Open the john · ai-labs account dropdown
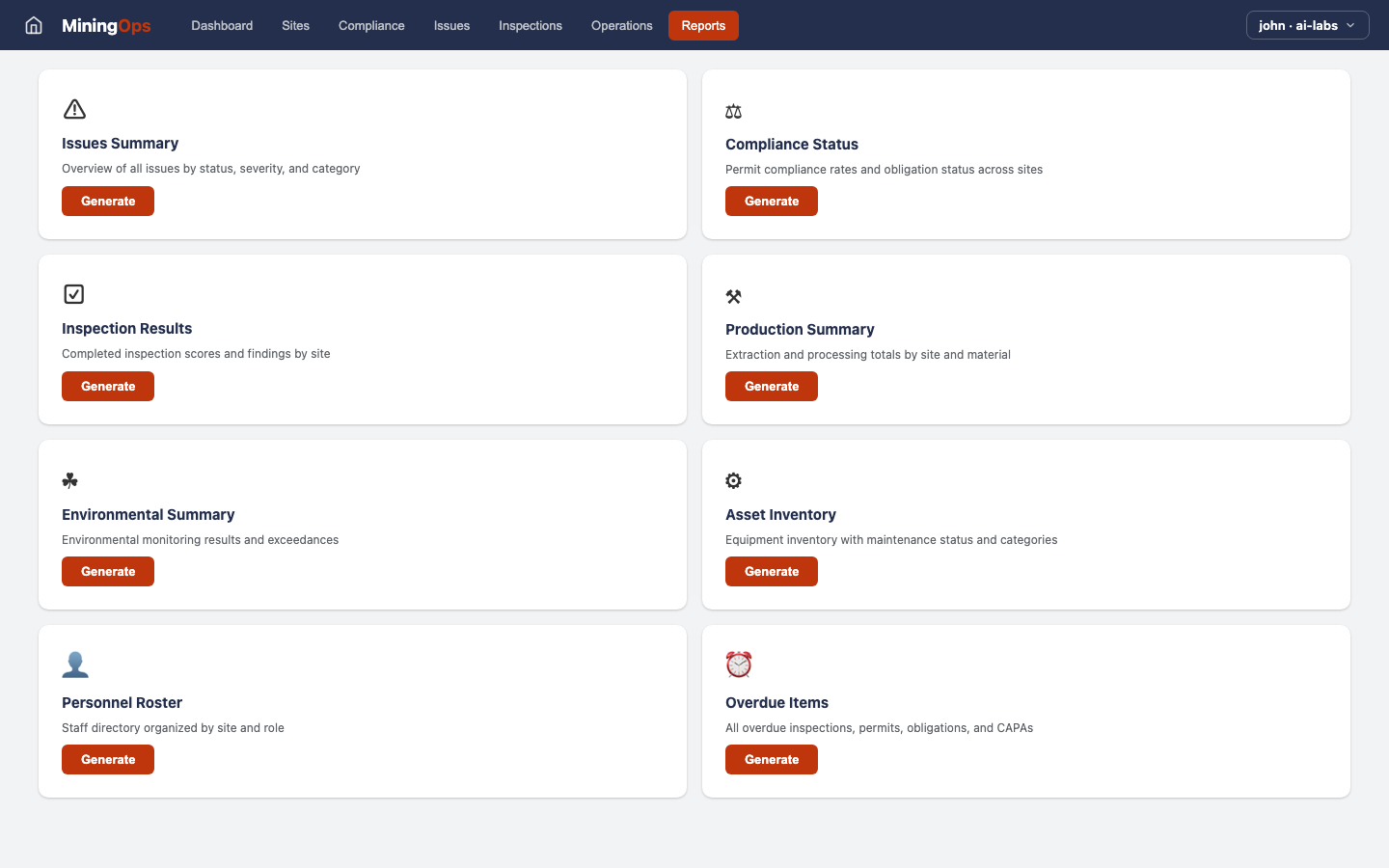 (1307, 25)
